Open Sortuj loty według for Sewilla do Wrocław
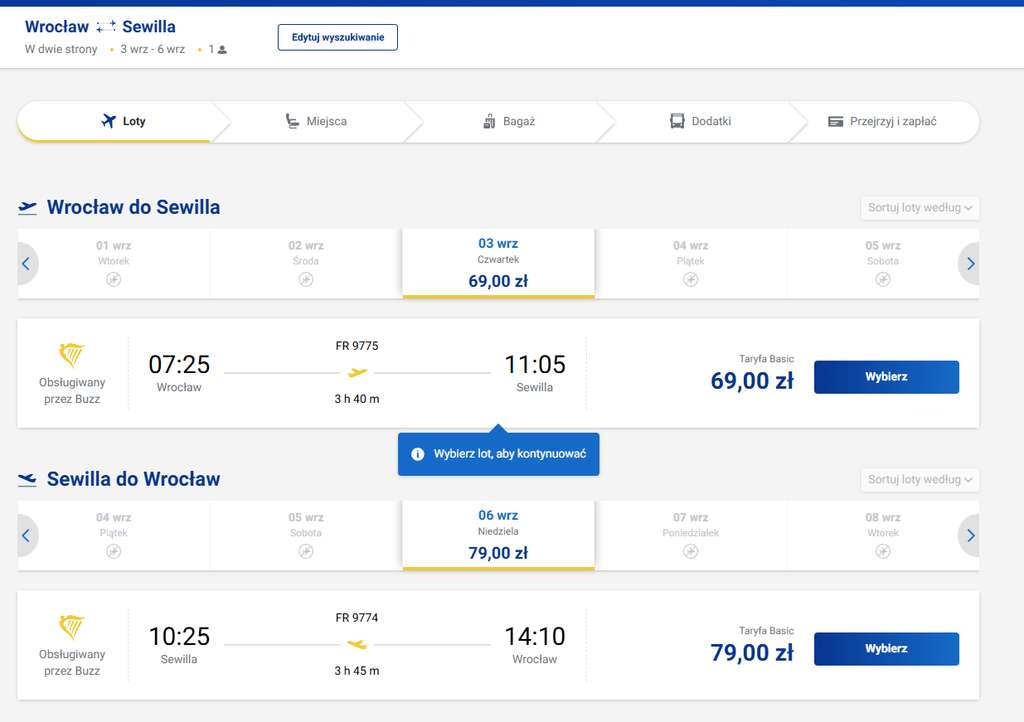The width and height of the screenshot is (1024, 722). pos(920,479)
